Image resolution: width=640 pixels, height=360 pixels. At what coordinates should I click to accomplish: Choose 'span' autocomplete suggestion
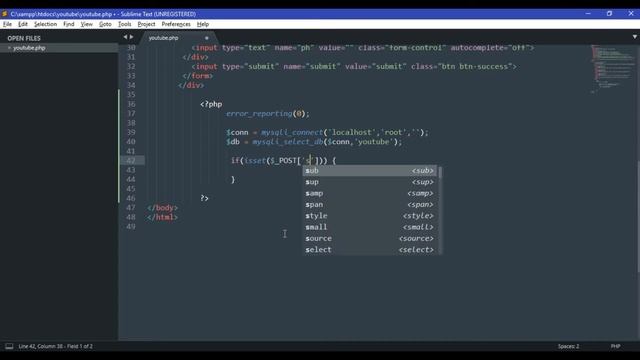point(370,204)
